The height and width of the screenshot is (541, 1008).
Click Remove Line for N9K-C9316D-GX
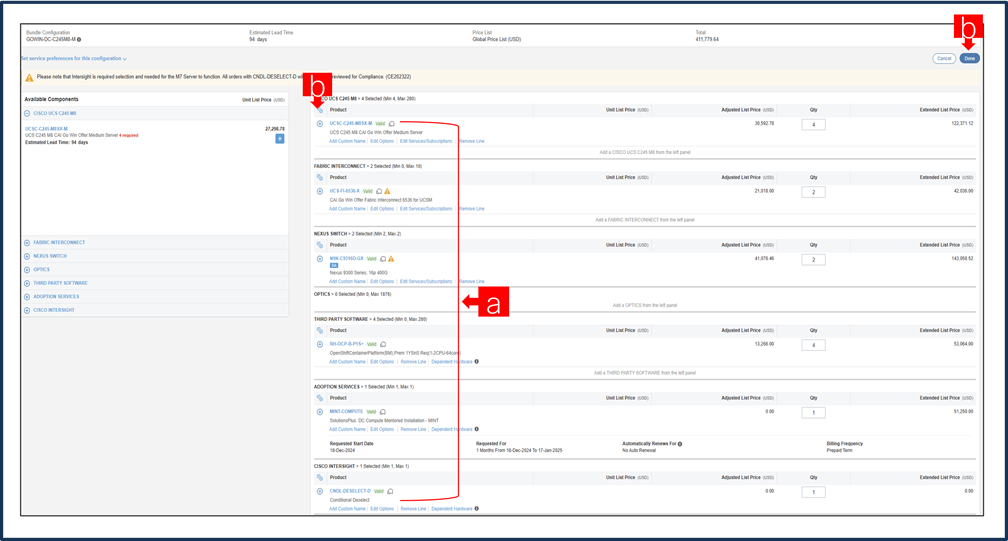[x=472, y=281]
